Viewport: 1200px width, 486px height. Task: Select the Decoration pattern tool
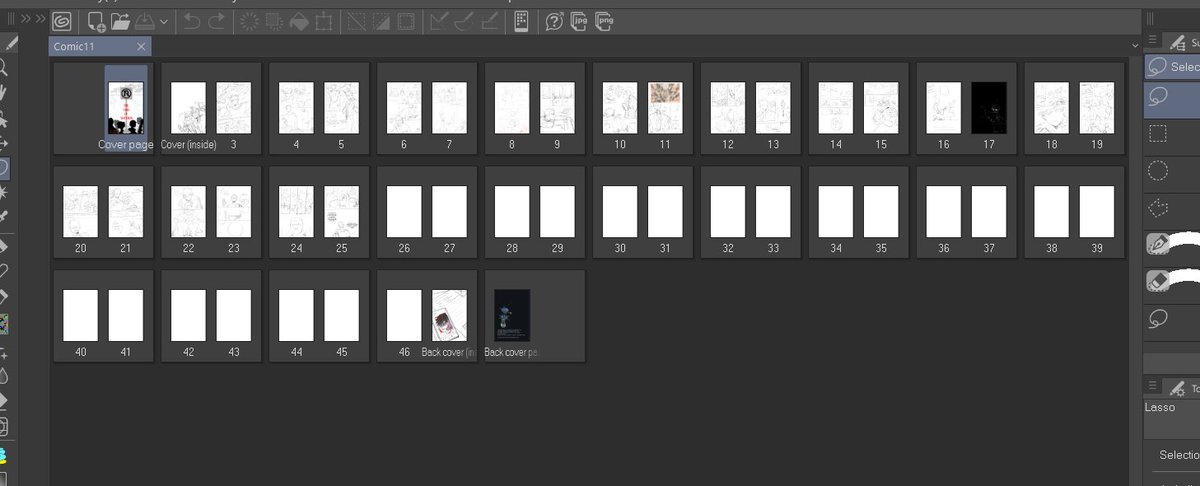[6, 322]
